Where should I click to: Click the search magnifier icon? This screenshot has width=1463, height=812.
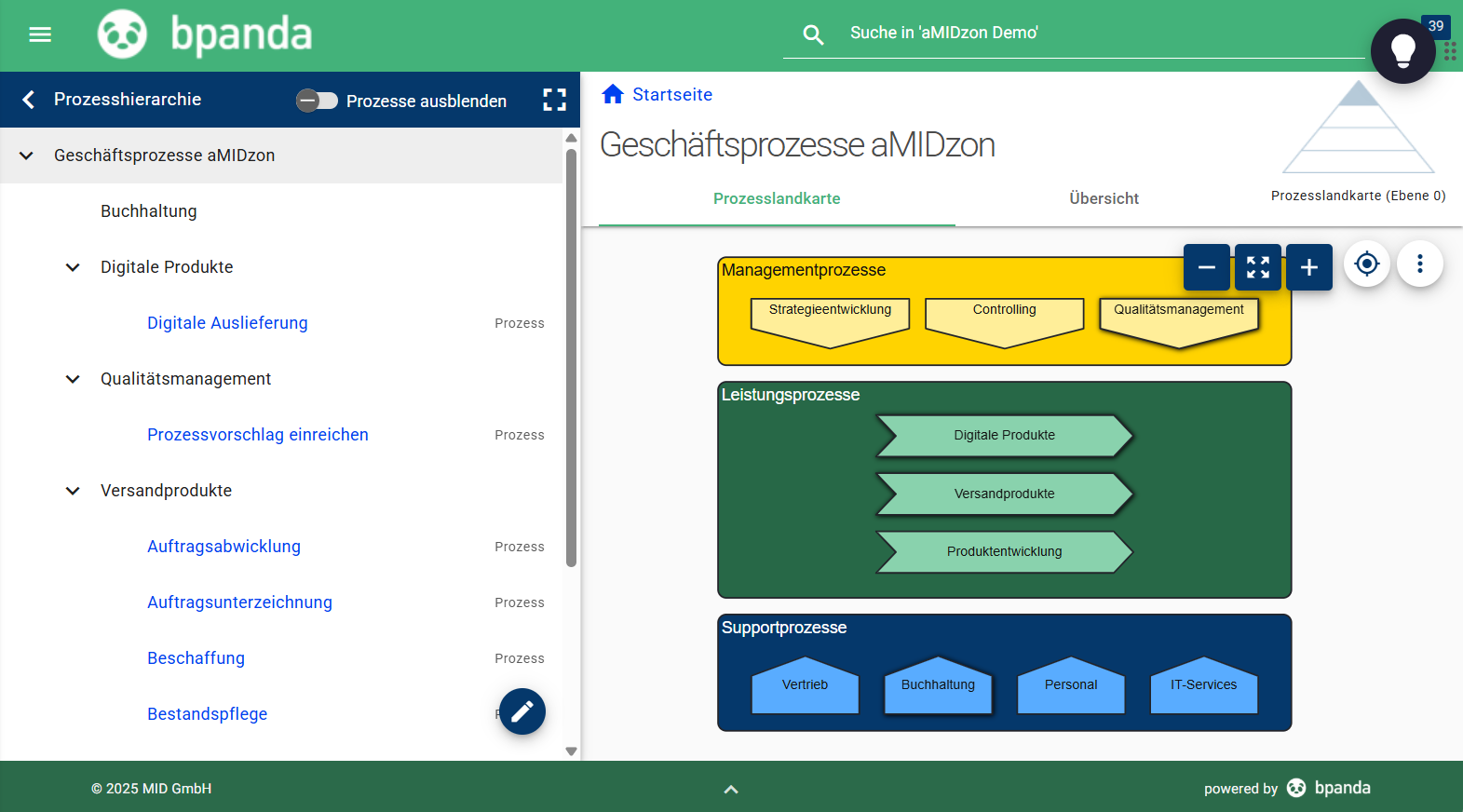[x=813, y=34]
